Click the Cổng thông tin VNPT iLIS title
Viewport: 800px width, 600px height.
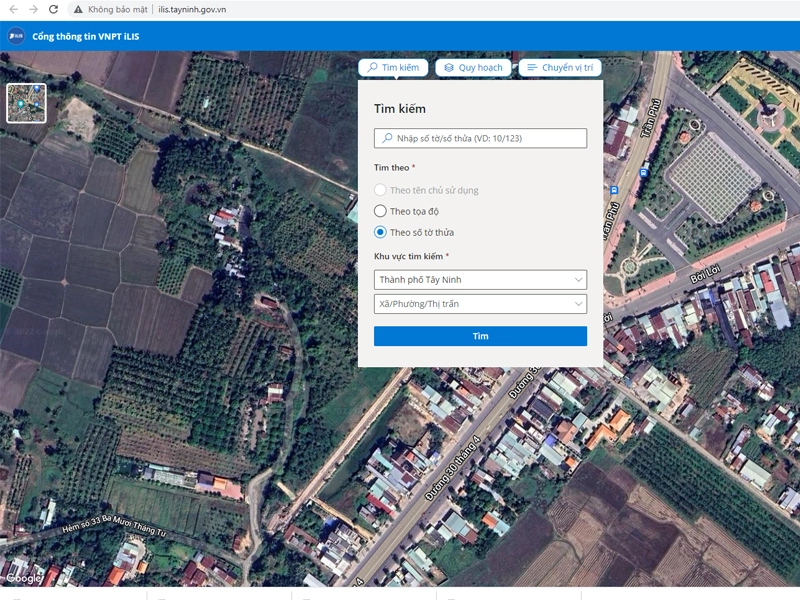[86, 36]
